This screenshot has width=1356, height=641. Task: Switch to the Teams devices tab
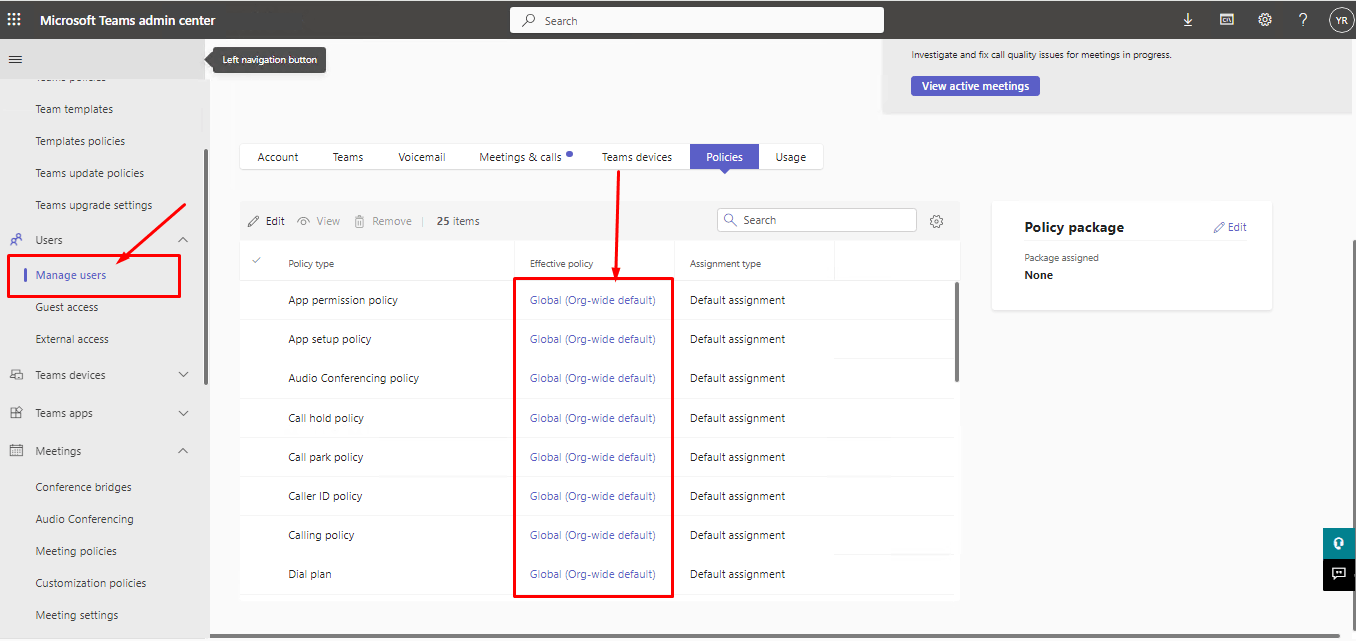[x=637, y=157]
